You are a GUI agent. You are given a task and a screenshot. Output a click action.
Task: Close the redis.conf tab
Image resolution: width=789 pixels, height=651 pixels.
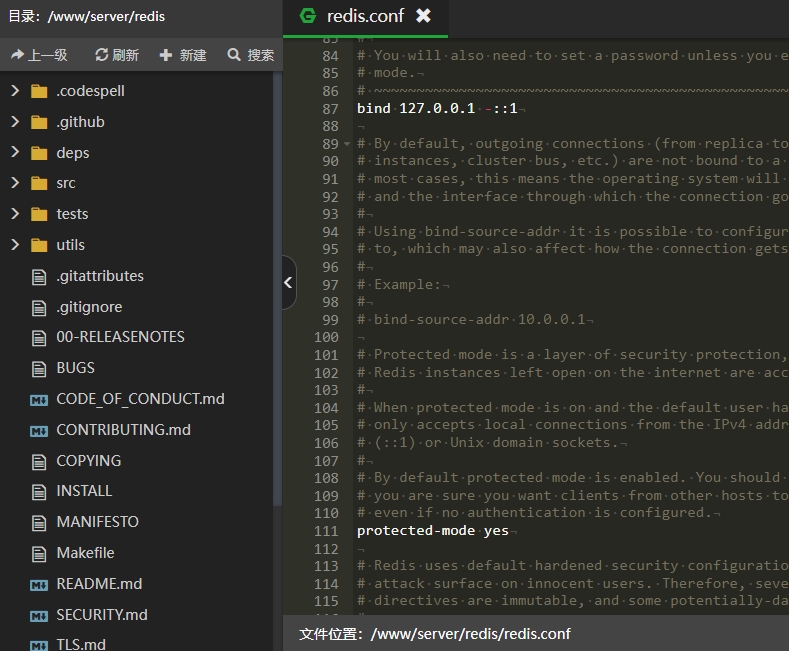[423, 16]
